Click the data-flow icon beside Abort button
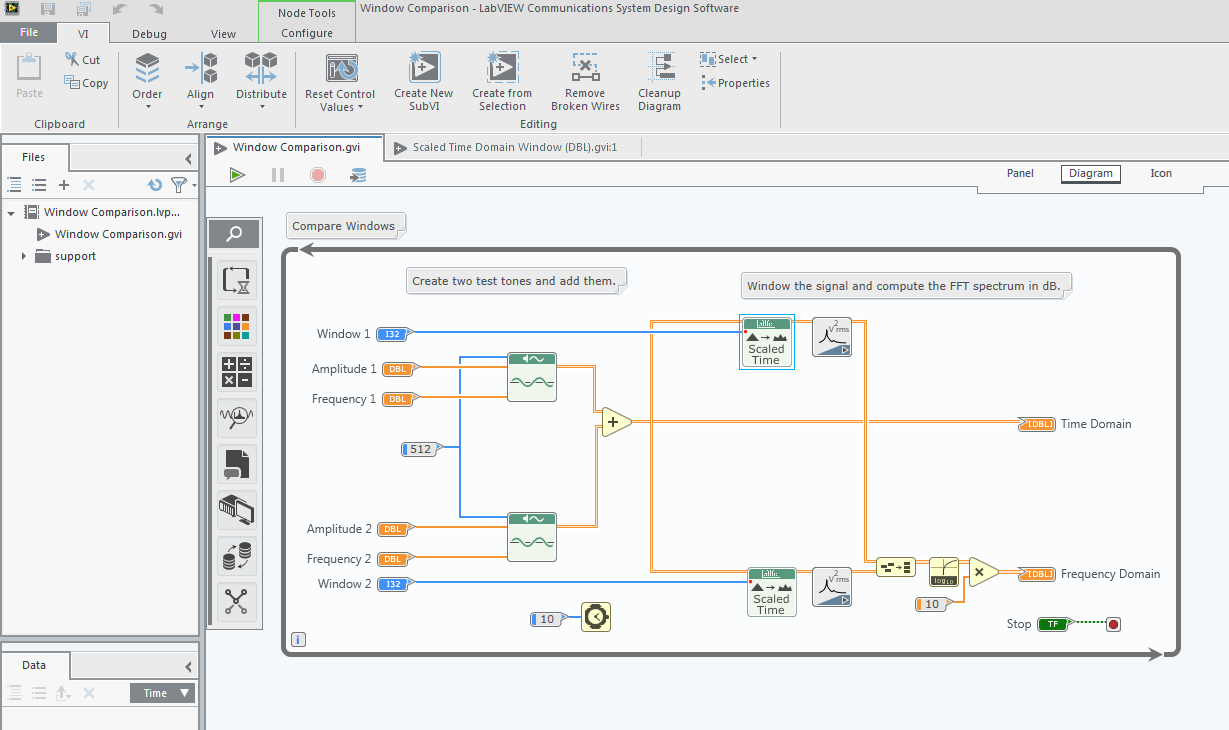The width and height of the screenshot is (1229, 730). [358, 175]
